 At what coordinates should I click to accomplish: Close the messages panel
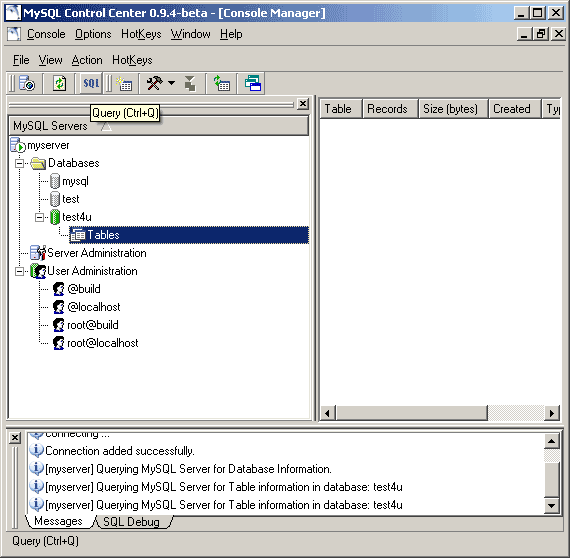(15, 437)
